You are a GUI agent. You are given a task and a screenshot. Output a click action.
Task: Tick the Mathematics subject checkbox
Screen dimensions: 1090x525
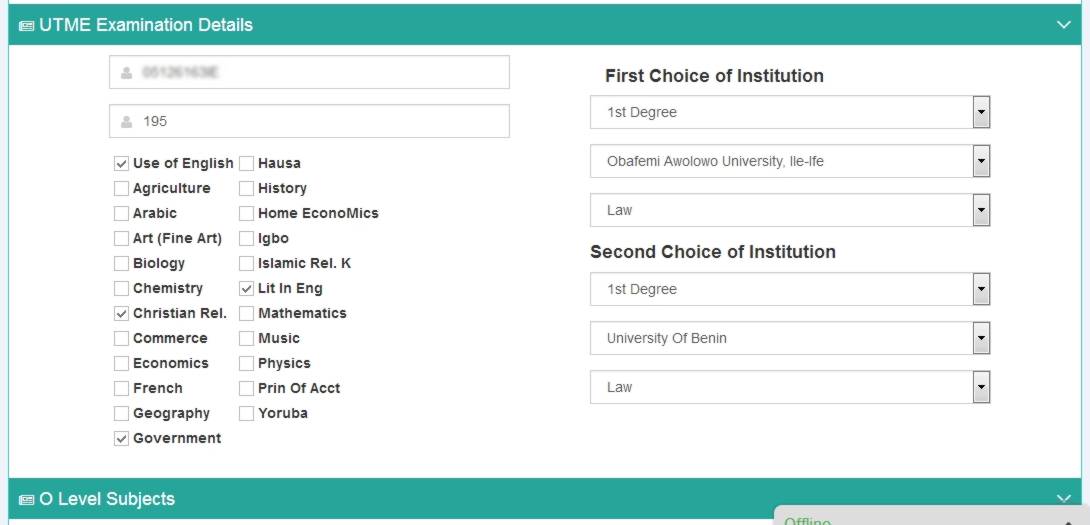coord(247,314)
